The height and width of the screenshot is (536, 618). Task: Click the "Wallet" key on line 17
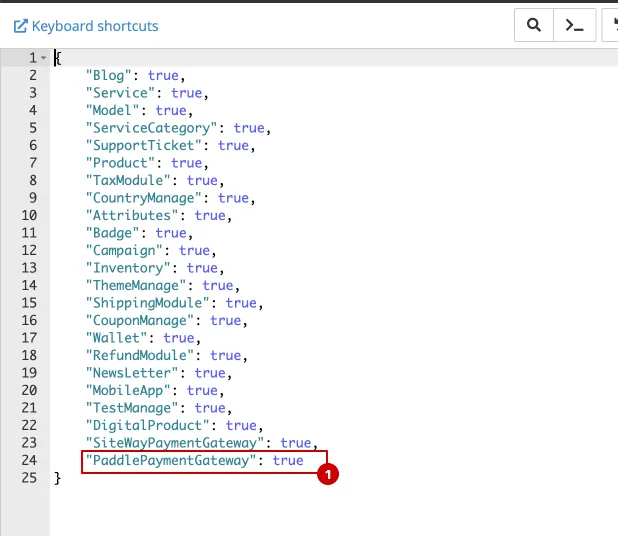click(x=117, y=338)
